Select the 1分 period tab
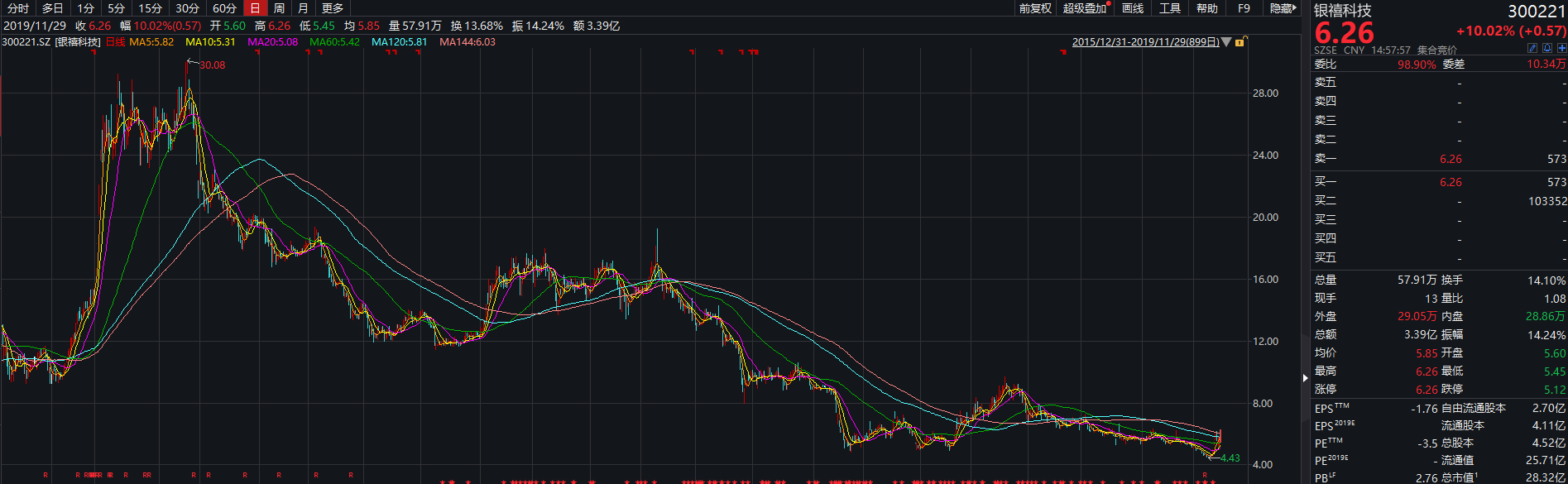The image size is (1568, 484). click(x=86, y=7)
